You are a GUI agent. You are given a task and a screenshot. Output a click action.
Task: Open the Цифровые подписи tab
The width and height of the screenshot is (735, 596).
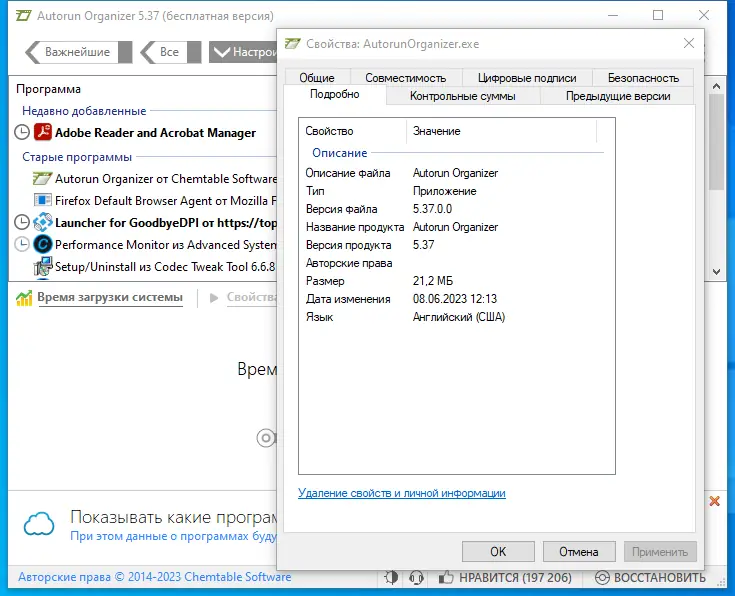[x=527, y=78]
